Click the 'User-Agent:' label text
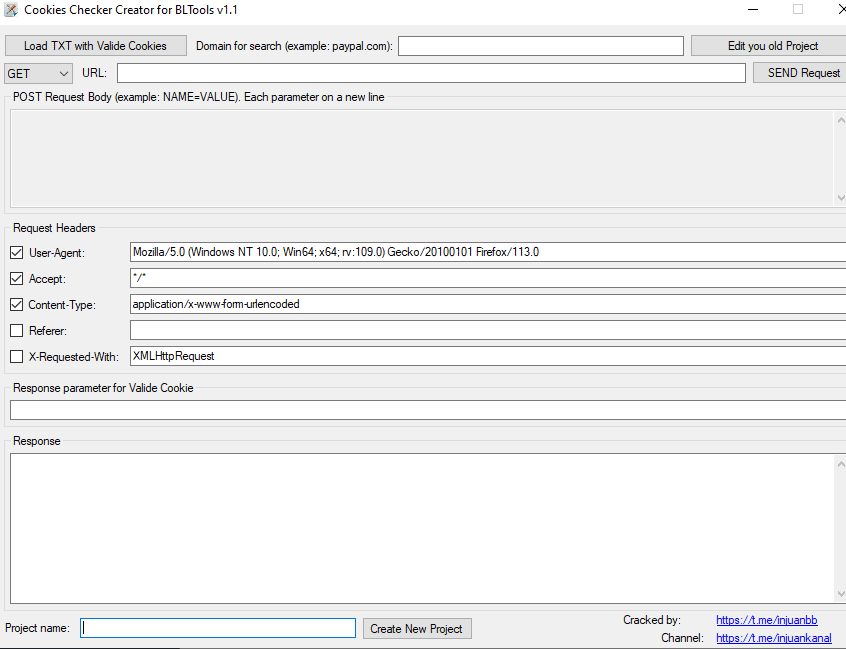Image resolution: width=846 pixels, height=649 pixels. 57,253
